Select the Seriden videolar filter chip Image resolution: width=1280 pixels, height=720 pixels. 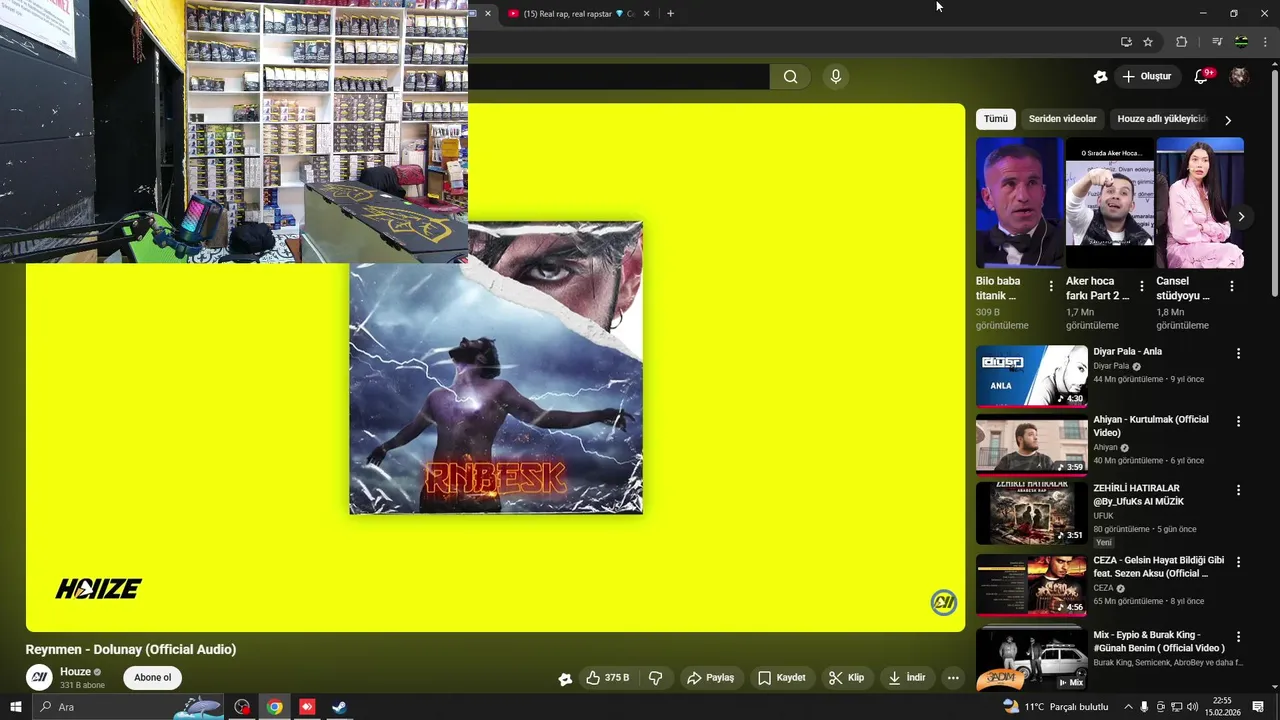tap(1063, 119)
